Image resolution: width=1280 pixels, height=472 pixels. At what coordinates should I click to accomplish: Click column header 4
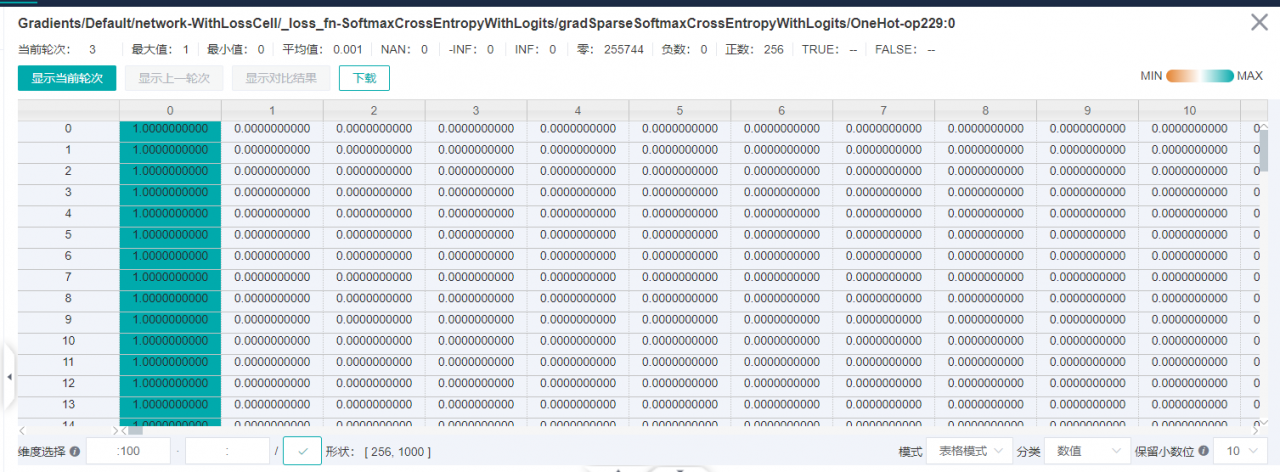point(578,110)
